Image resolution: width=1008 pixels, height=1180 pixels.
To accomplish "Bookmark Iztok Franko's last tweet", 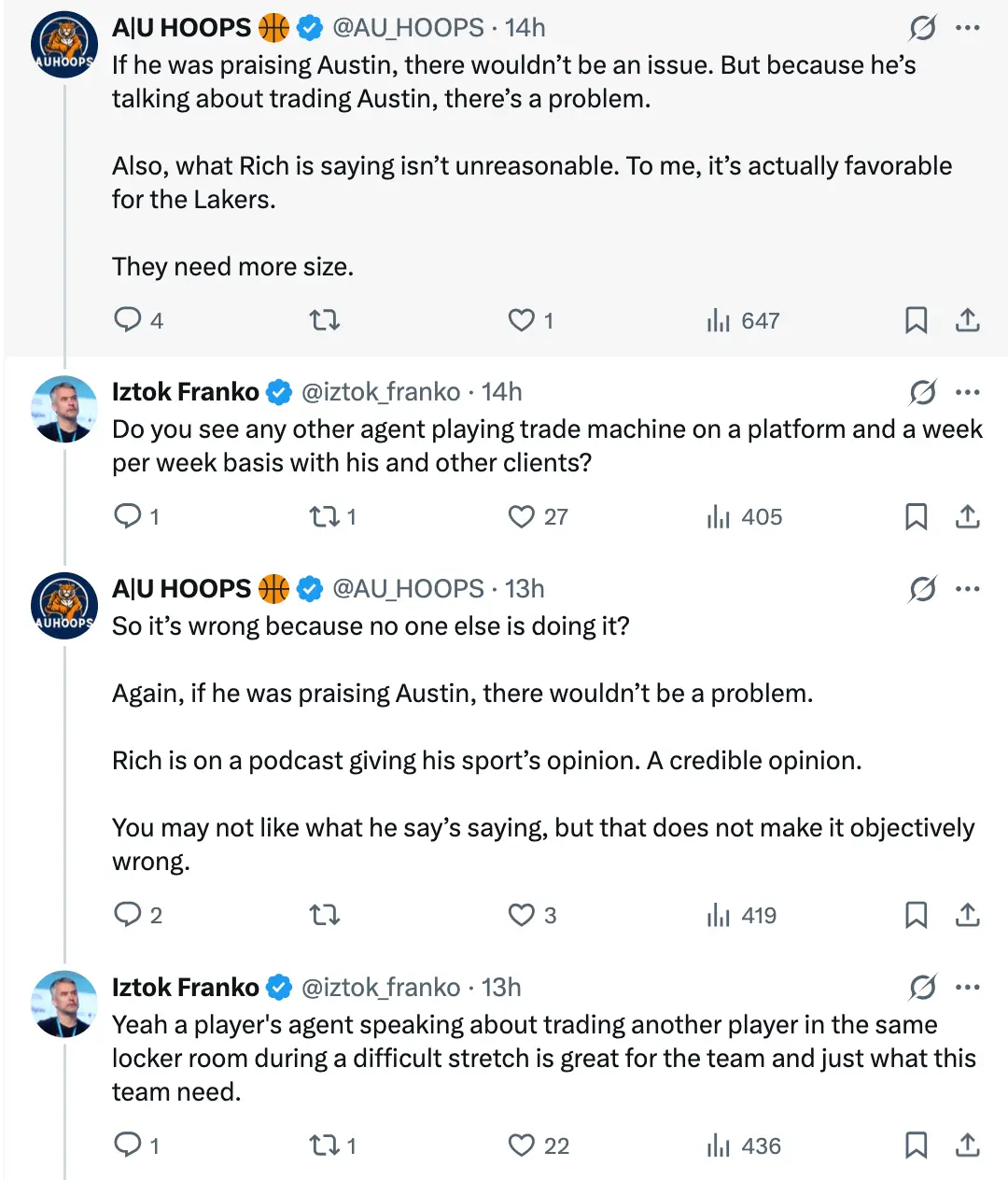I will 916,1145.
